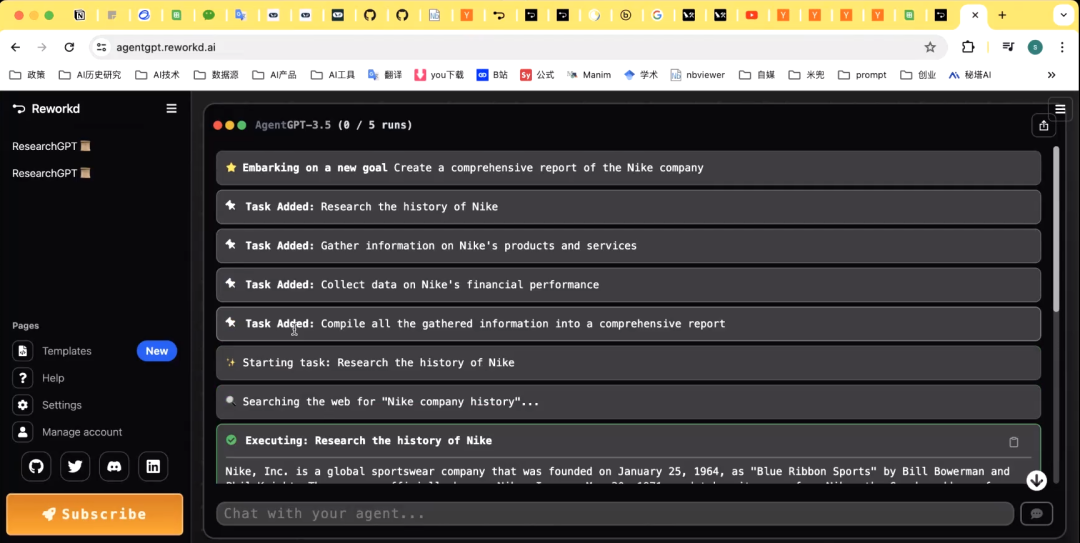This screenshot has height=543, width=1080.
Task: Open the 政策 bookmark folder
Action: (x=28, y=75)
